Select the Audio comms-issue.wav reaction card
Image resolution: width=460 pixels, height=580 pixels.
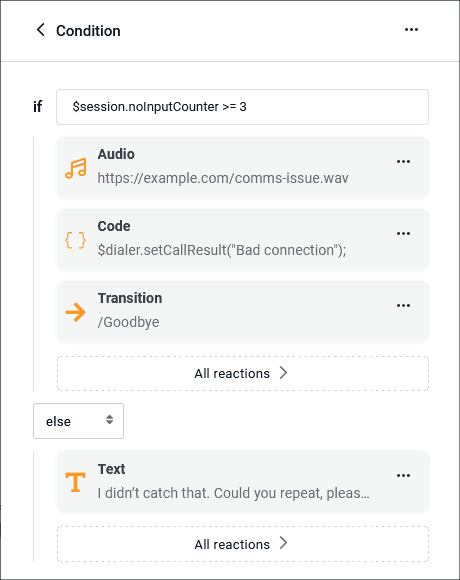pyautogui.click(x=243, y=168)
